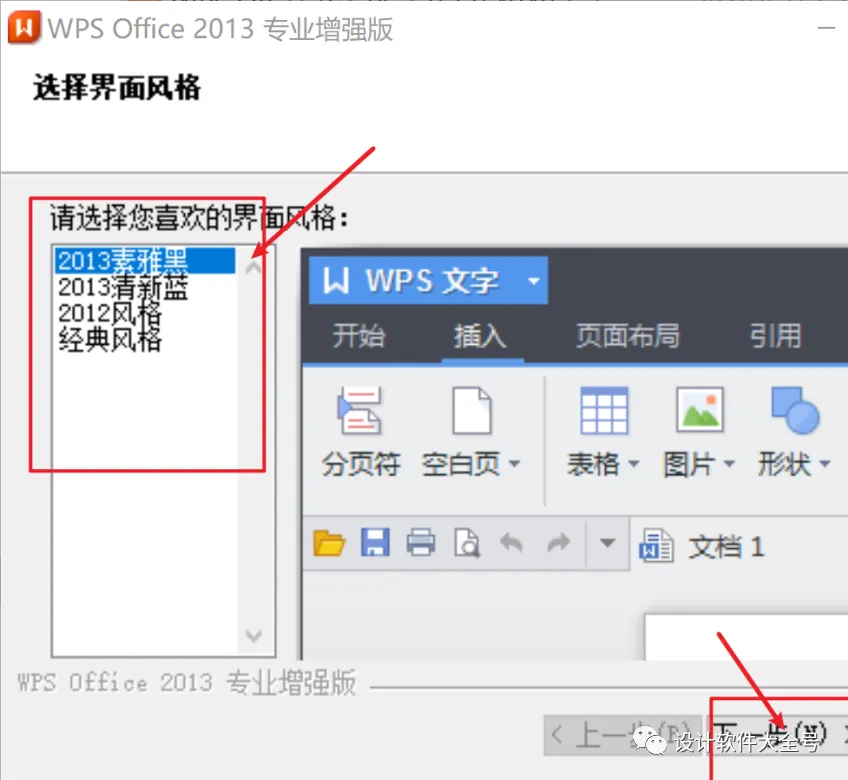The height and width of the screenshot is (780, 848).
Task: Click the 上一步 back button
Action: click(622, 735)
